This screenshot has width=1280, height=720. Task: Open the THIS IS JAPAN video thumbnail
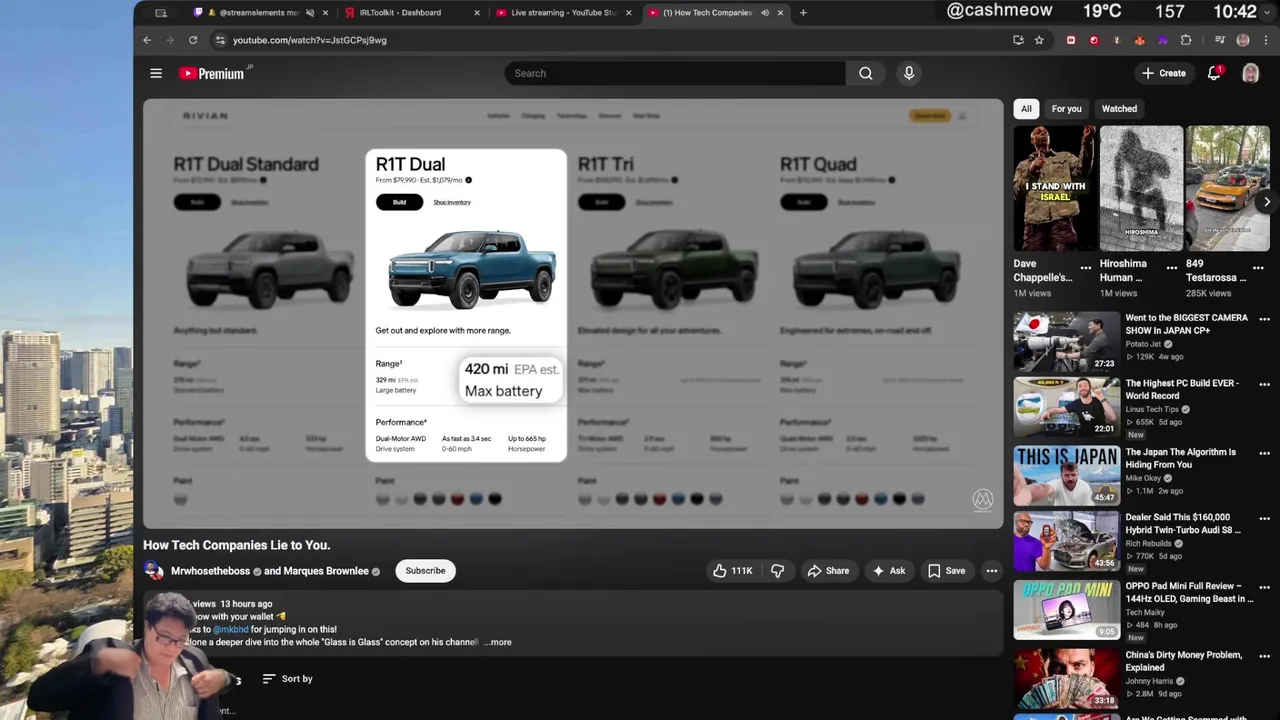click(x=1066, y=475)
